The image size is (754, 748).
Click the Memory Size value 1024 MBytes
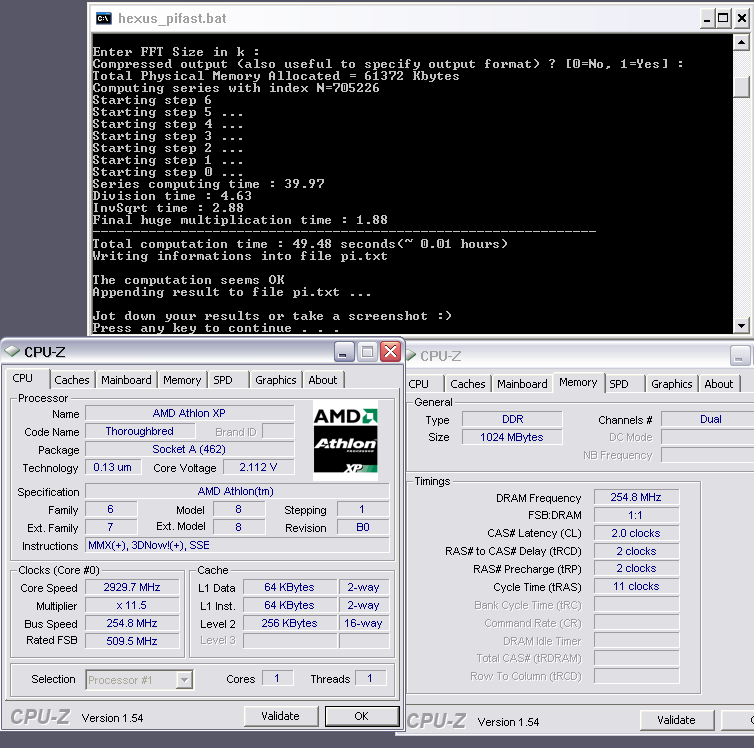512,437
